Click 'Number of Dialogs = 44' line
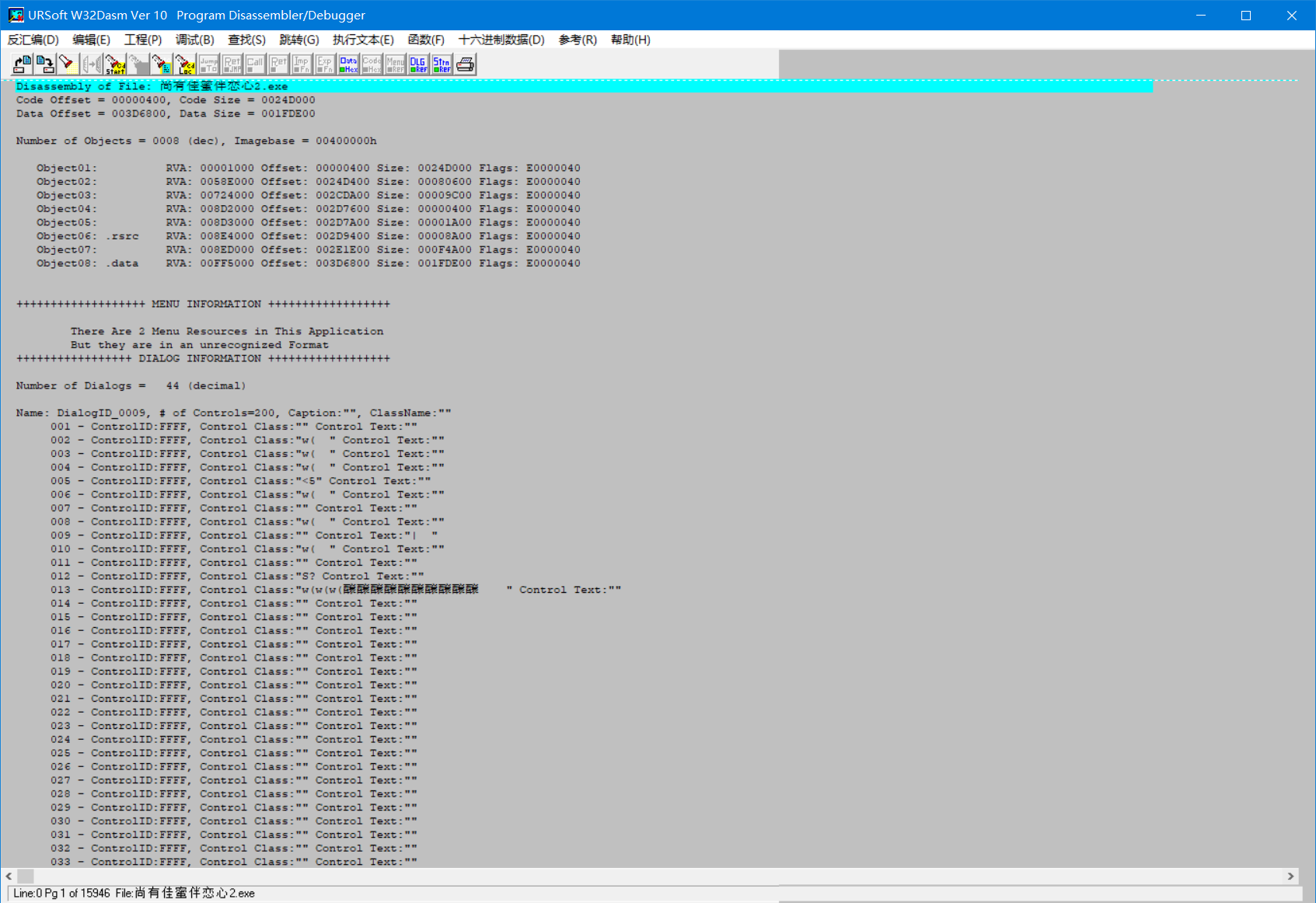The image size is (1316, 903). (x=131, y=385)
